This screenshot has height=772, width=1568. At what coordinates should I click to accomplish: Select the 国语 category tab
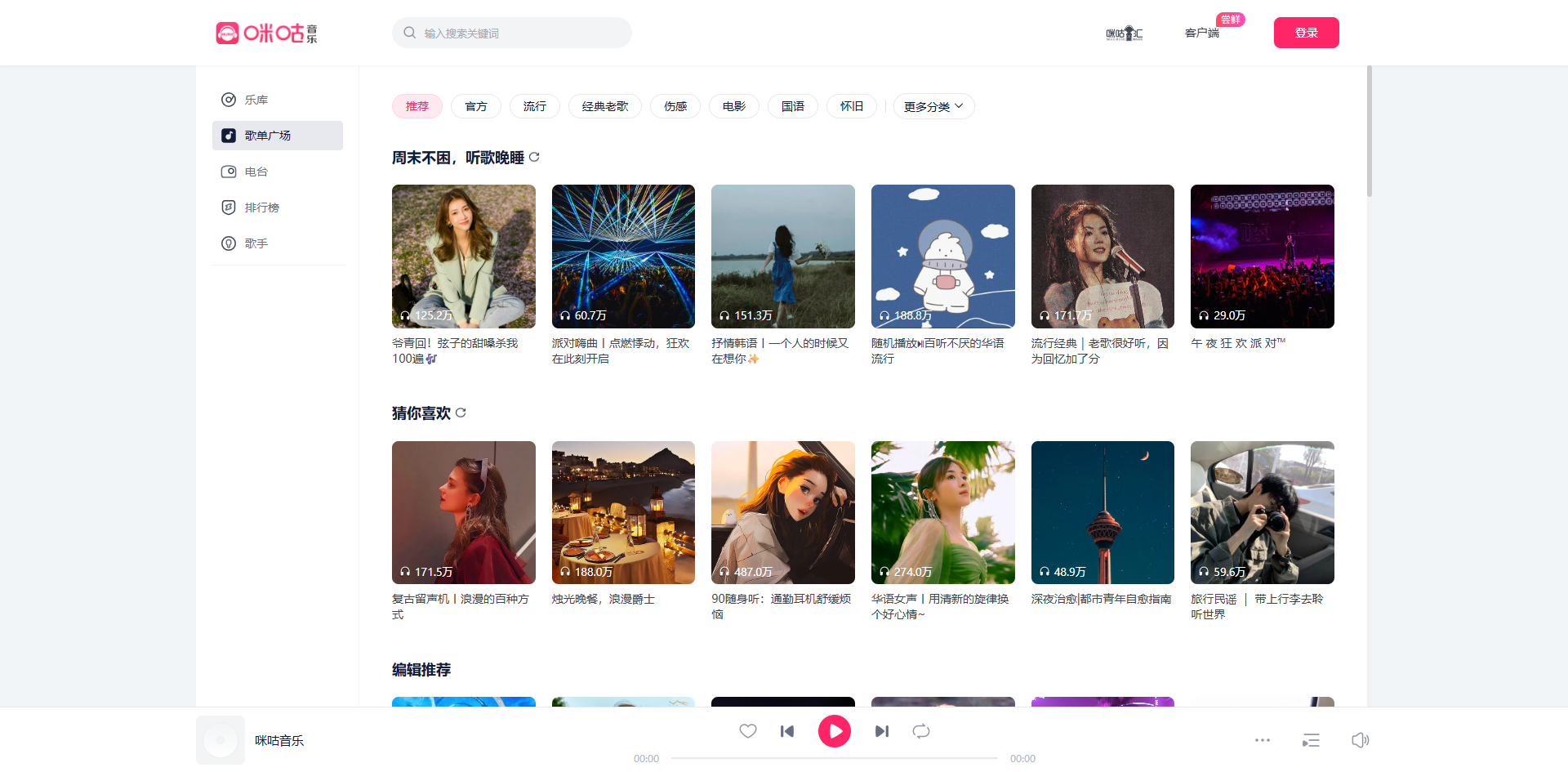793,106
